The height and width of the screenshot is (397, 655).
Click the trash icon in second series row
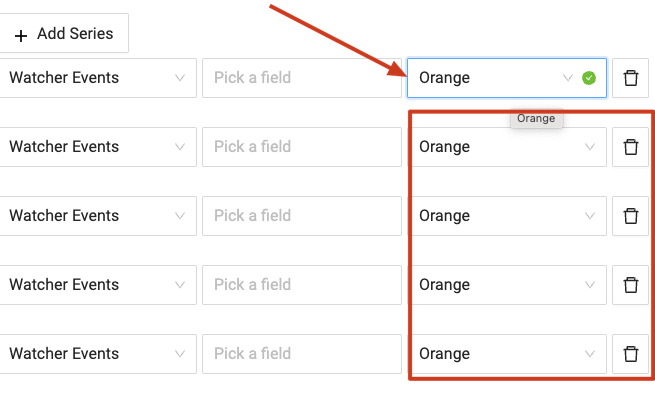630,147
